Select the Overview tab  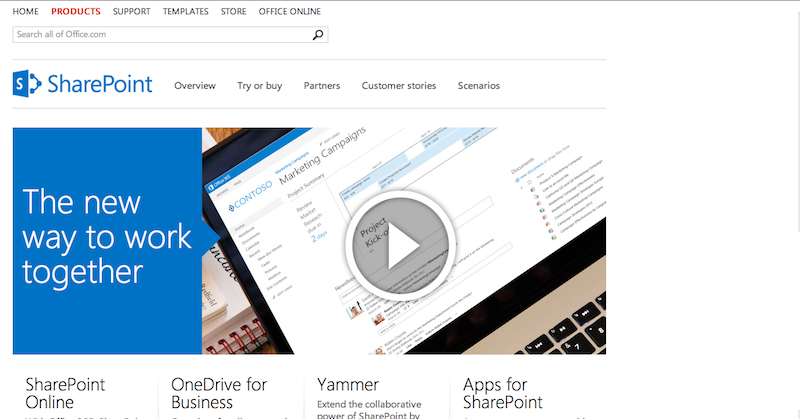(x=195, y=86)
